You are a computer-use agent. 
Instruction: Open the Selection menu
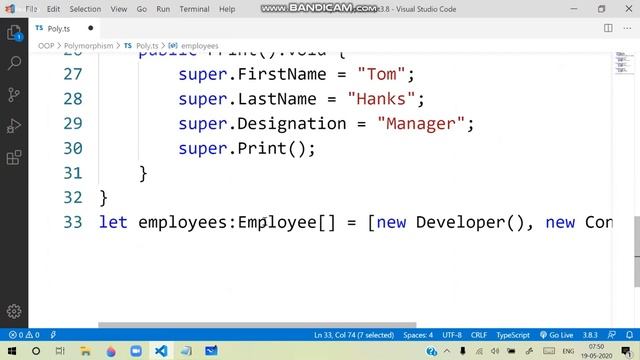pos(85,9)
